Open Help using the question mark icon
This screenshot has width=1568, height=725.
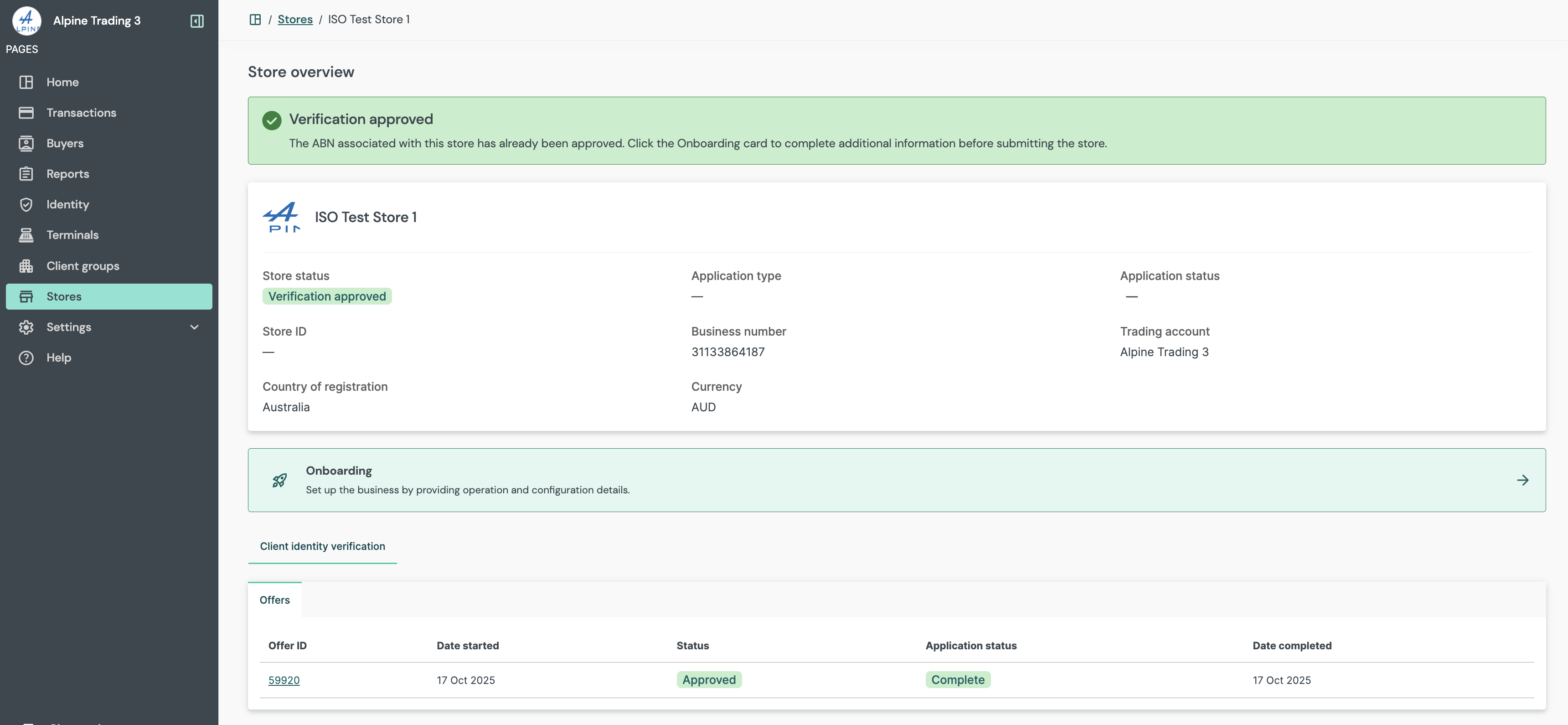[27, 357]
